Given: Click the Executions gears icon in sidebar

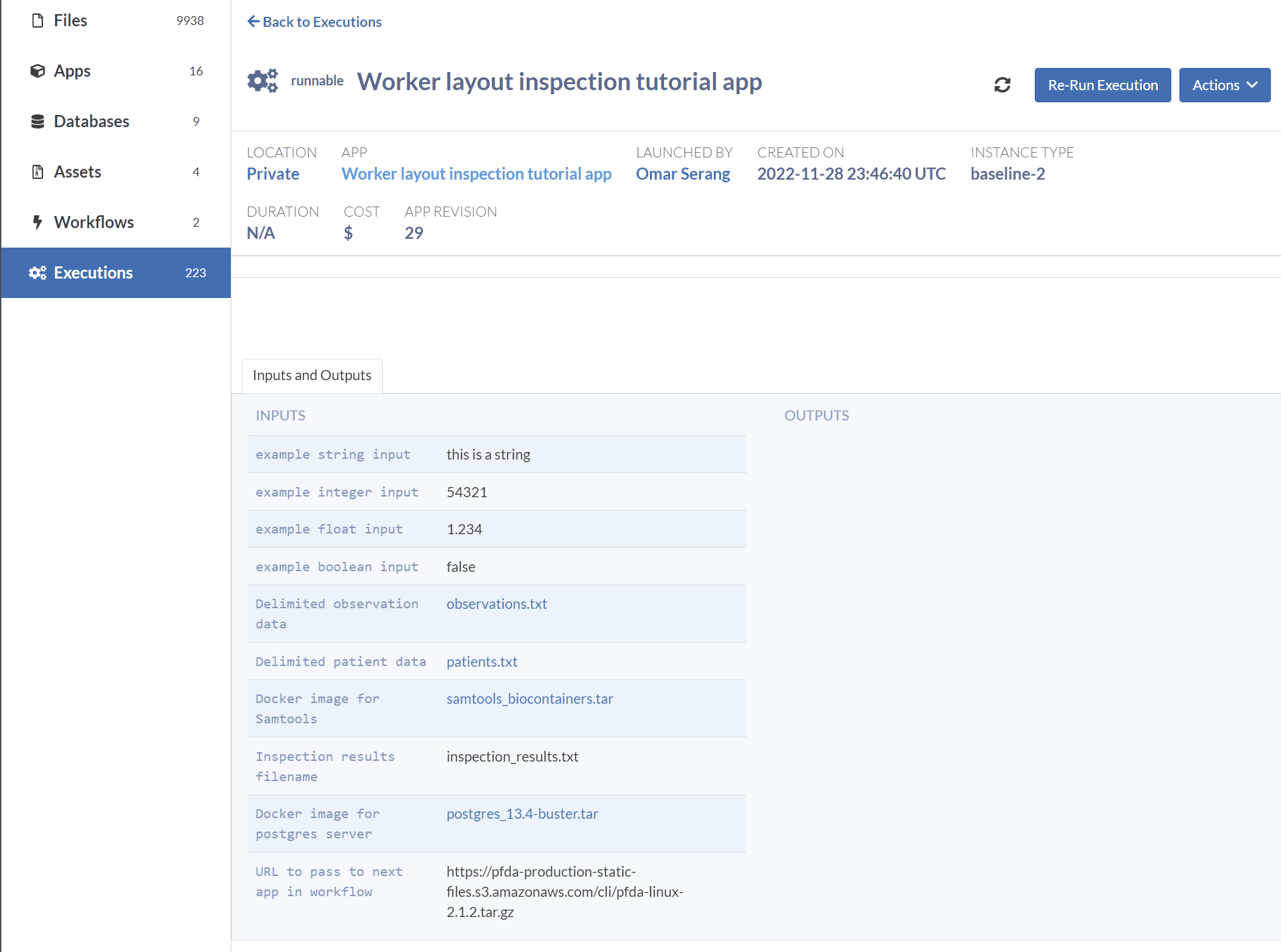Looking at the screenshot, I should 38,272.
